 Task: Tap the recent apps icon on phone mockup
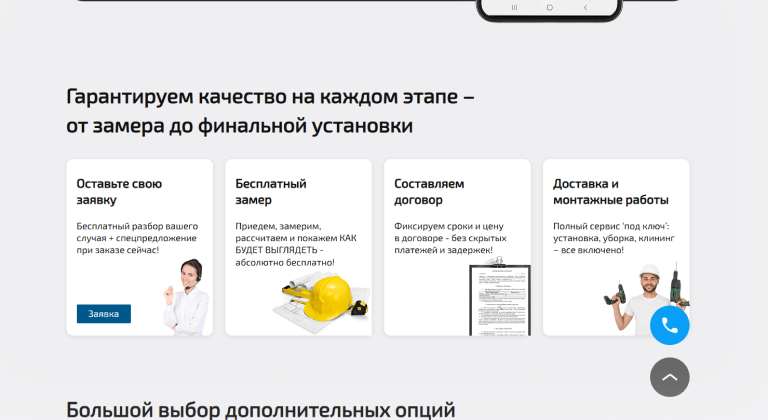point(514,7)
